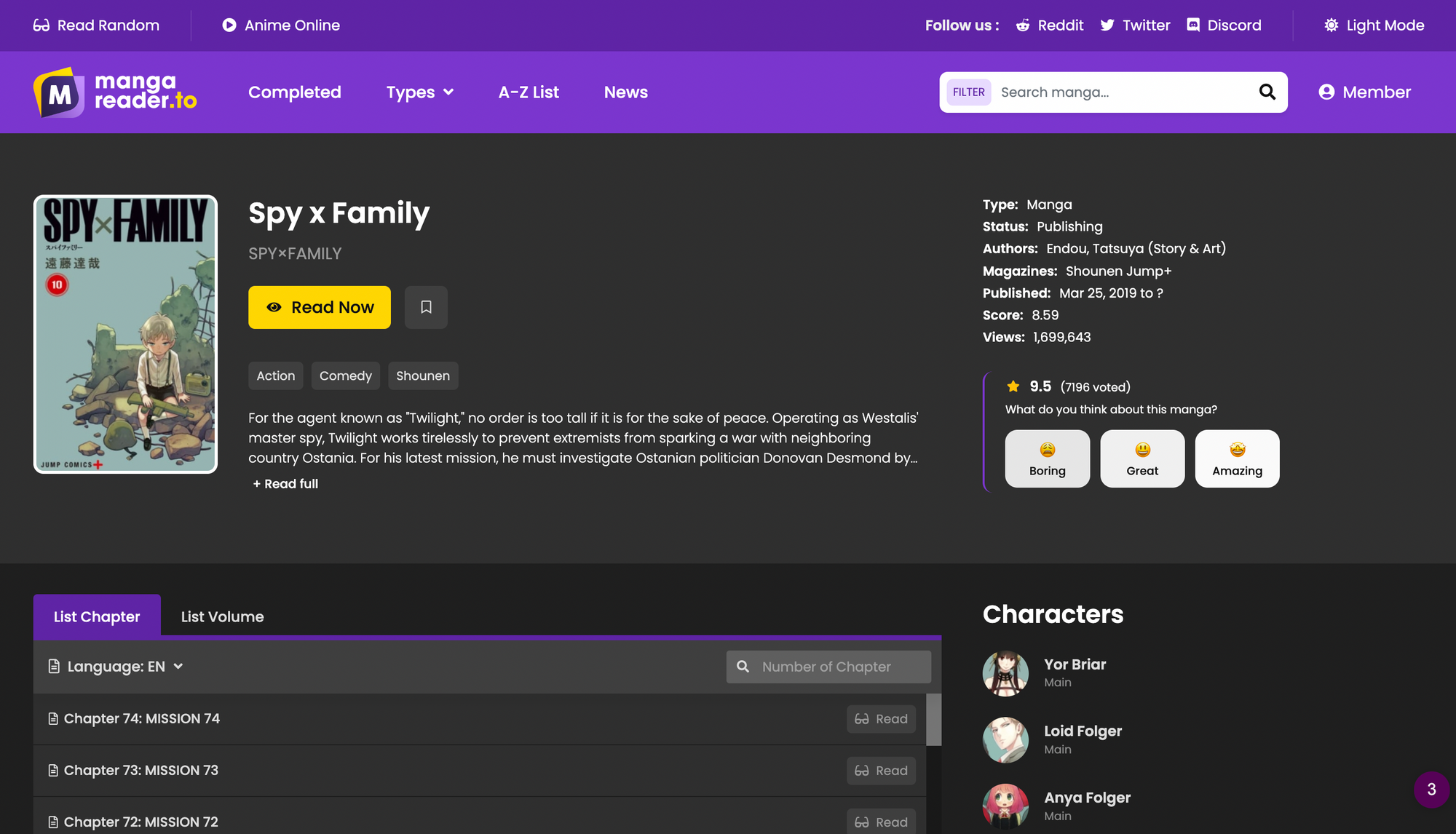Switch to the List Volume tab

click(x=223, y=616)
